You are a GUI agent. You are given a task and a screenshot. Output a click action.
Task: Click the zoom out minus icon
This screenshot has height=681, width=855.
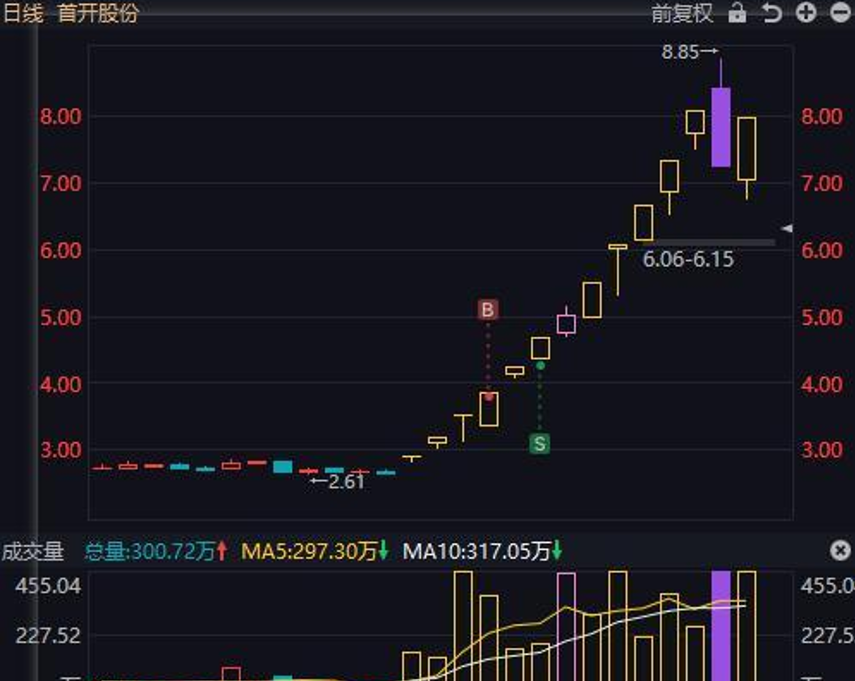pos(840,14)
